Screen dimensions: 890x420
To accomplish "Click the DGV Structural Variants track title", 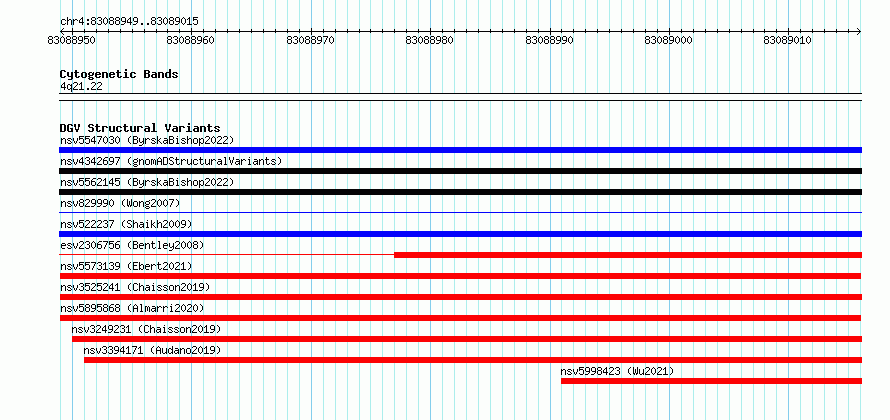I will (x=140, y=128).
